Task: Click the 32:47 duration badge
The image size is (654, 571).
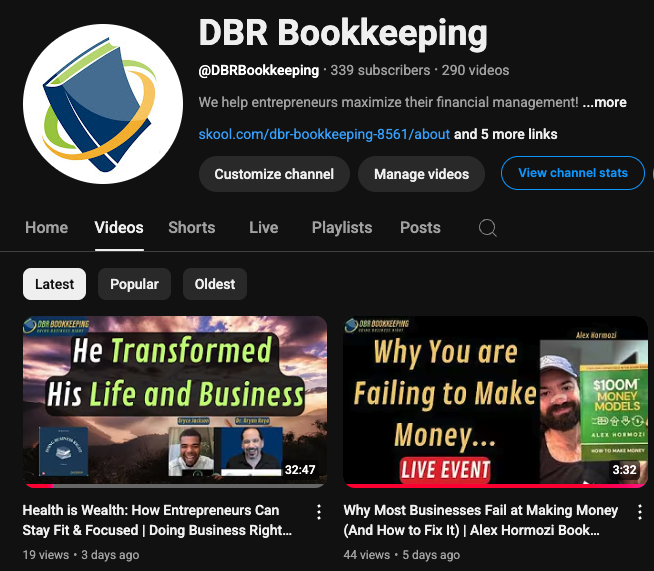Action: click(x=300, y=470)
